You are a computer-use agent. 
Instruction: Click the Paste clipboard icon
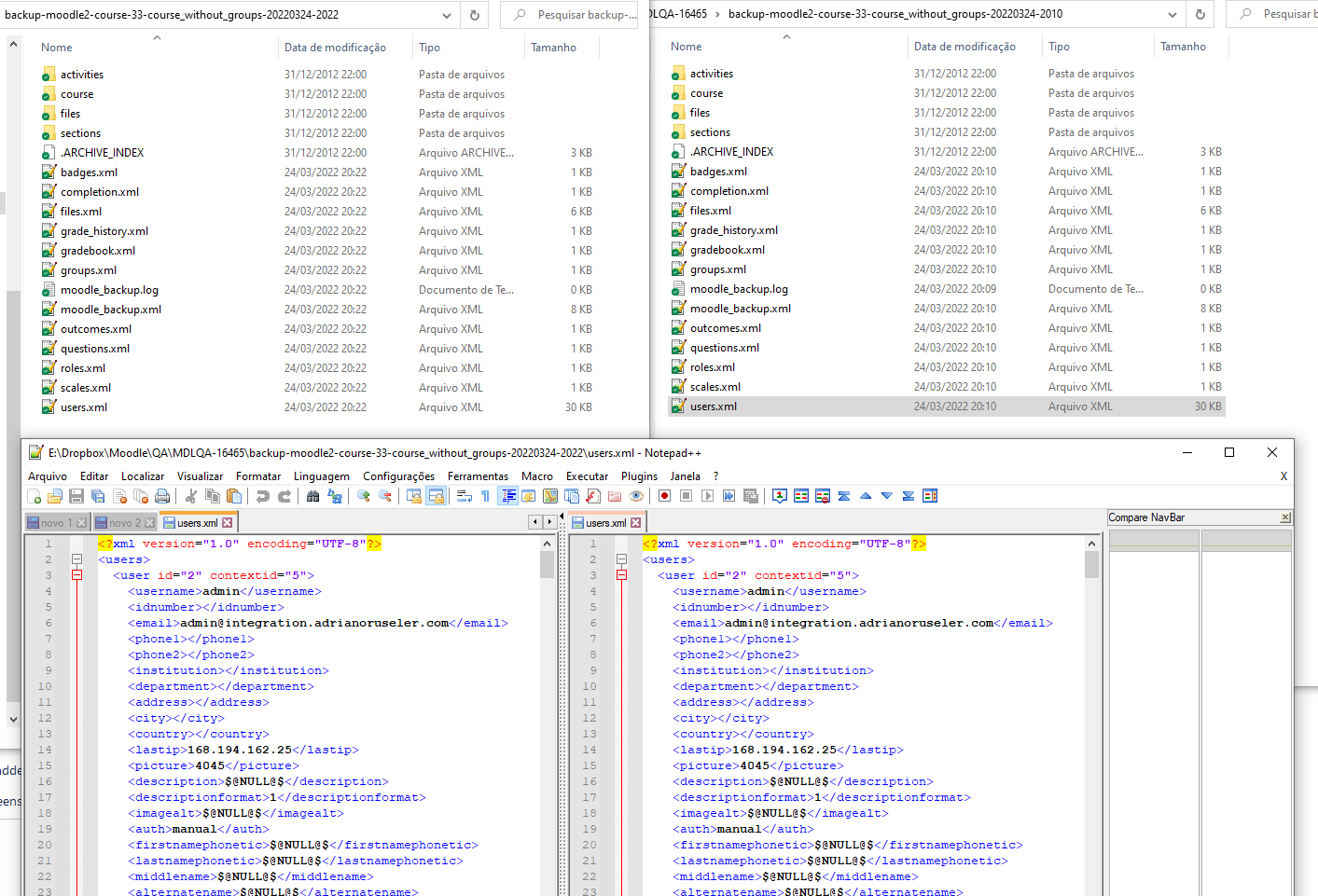click(x=234, y=496)
